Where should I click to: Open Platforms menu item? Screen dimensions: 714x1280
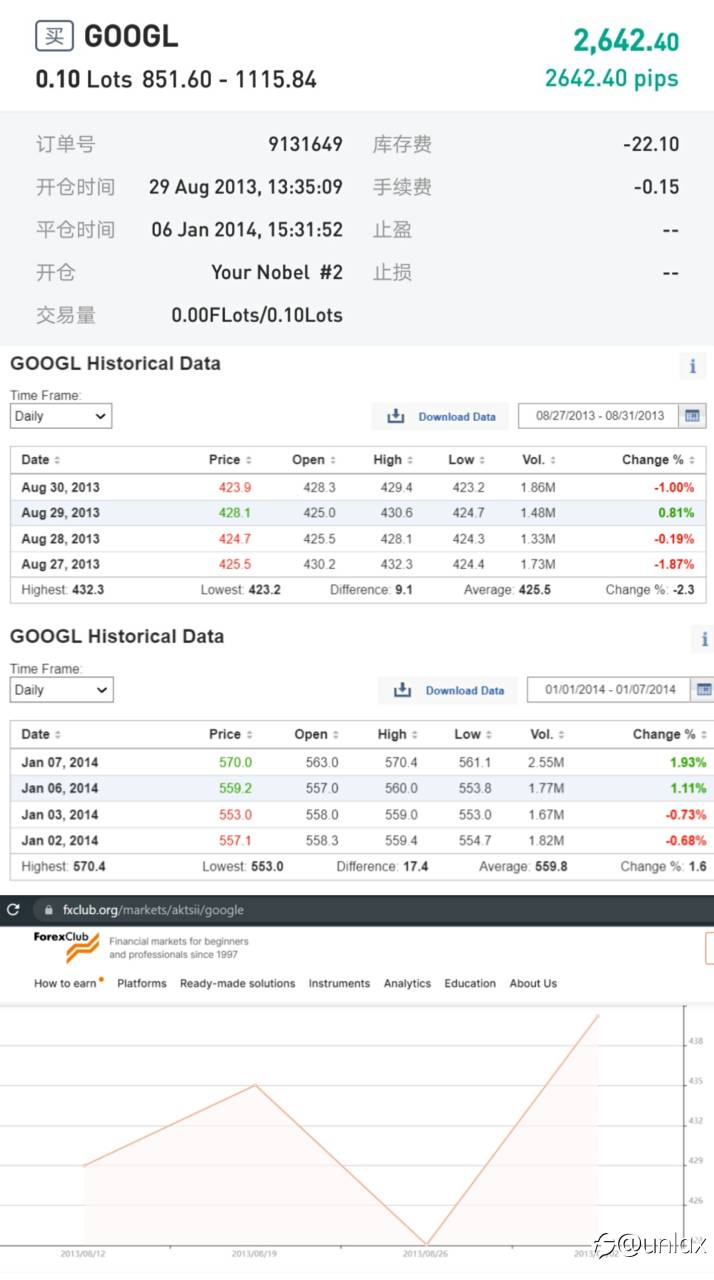coord(142,983)
